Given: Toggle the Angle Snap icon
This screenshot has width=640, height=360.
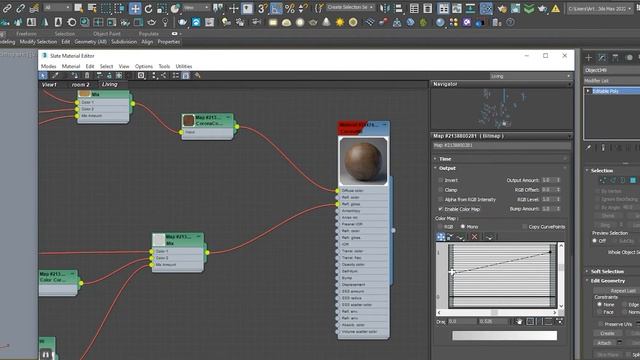Looking at the screenshot, I should [x=276, y=8].
